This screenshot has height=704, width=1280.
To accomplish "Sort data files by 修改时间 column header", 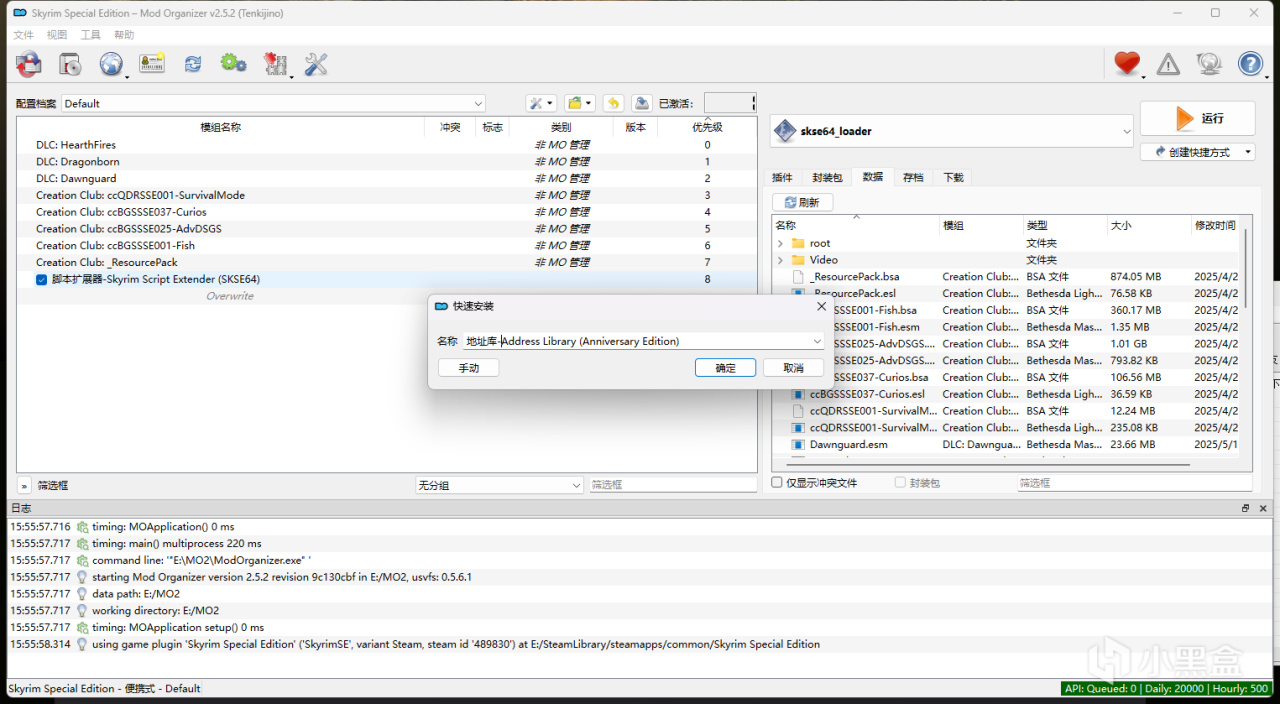I will [x=1215, y=226].
